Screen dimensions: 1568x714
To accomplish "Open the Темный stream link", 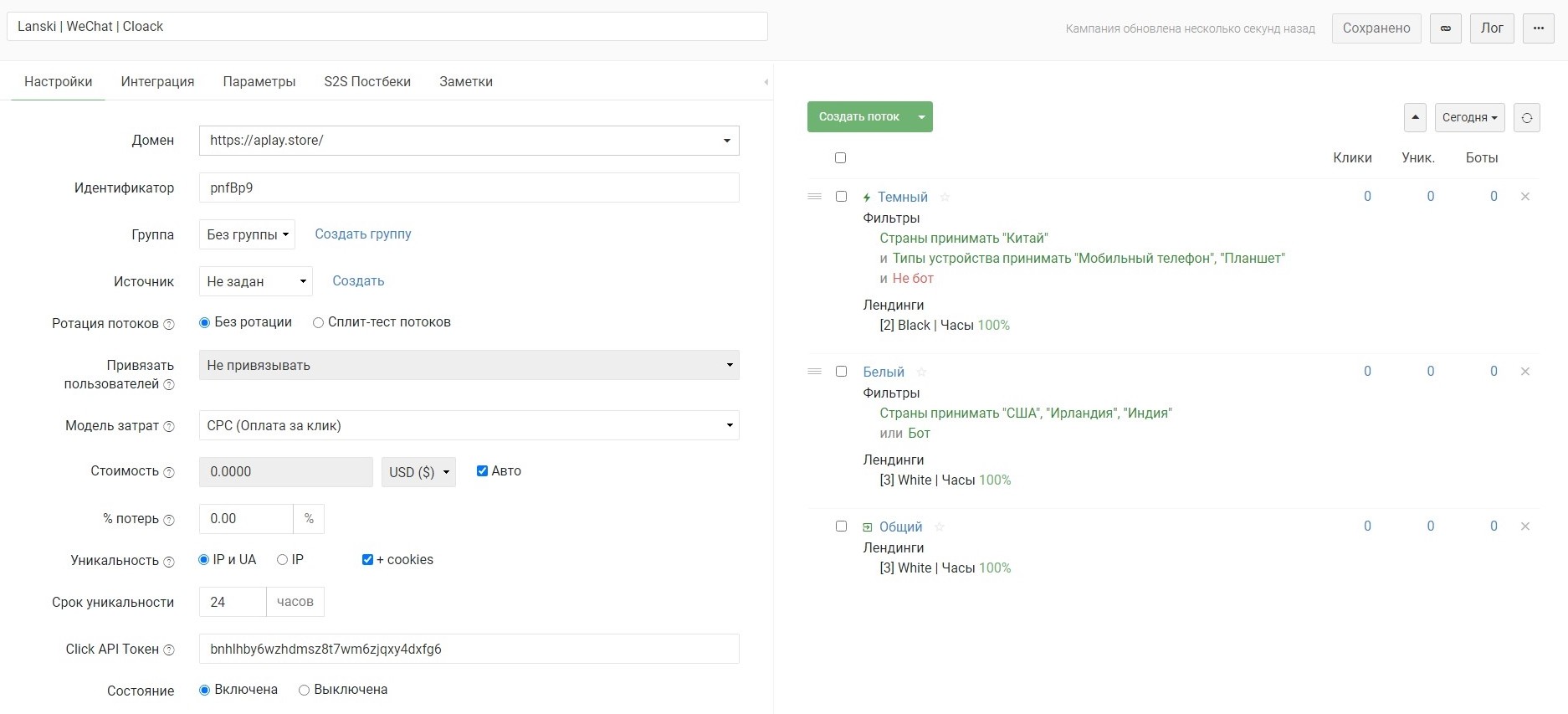I will coord(903,198).
